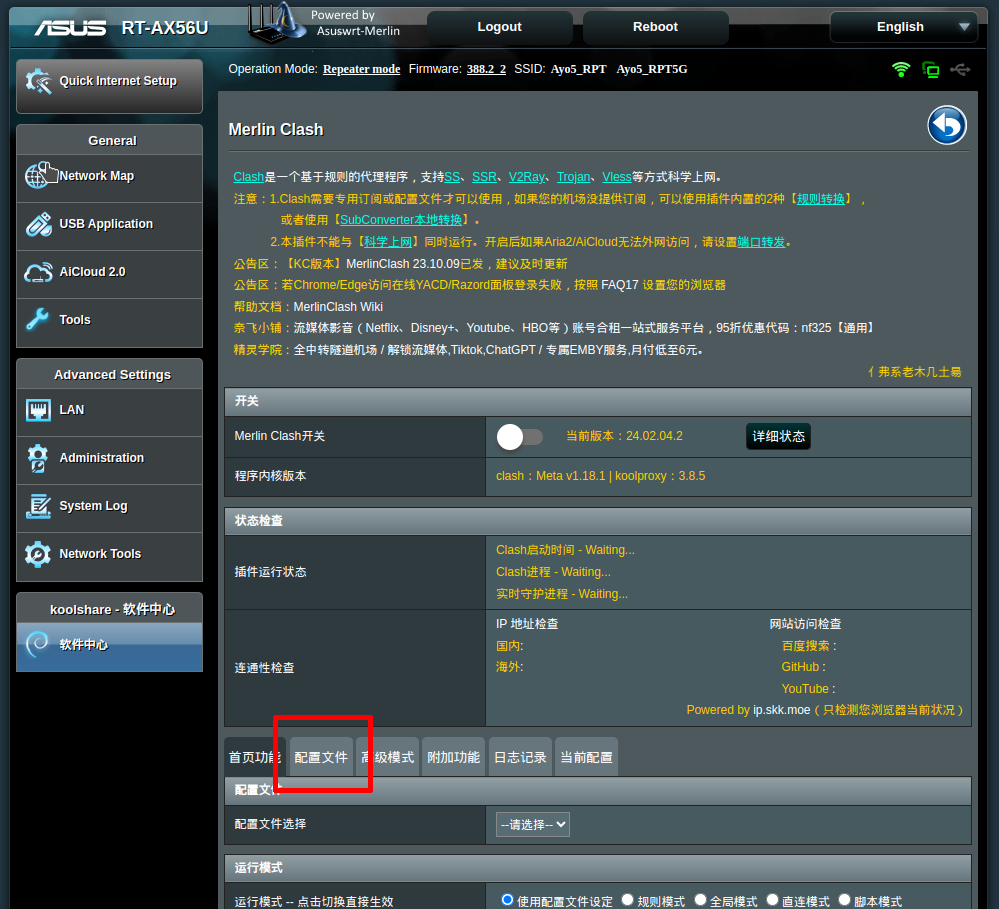Open Network Map menu item label
Screen dimensions: 999x909
pos(97,176)
